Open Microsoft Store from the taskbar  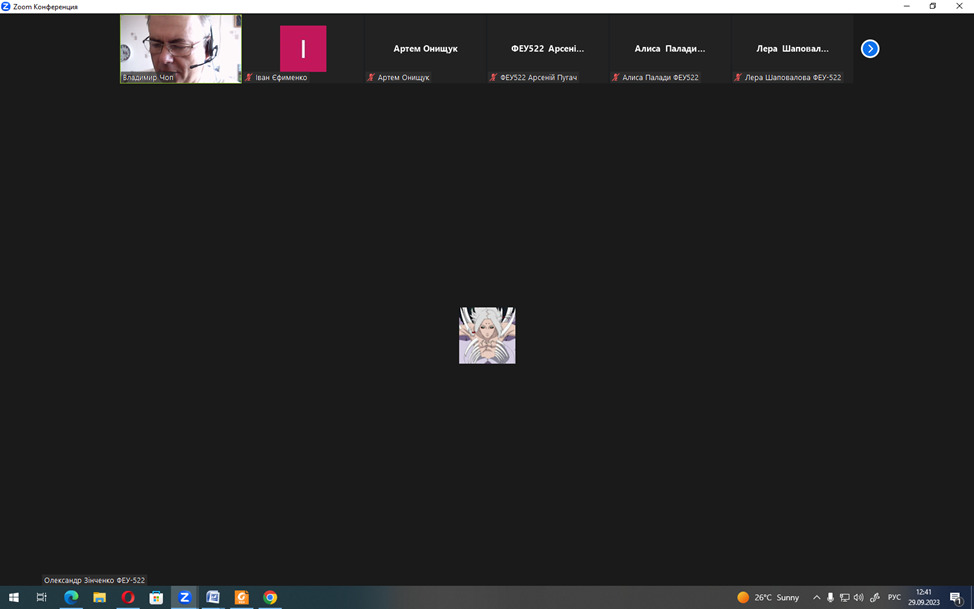click(x=156, y=597)
